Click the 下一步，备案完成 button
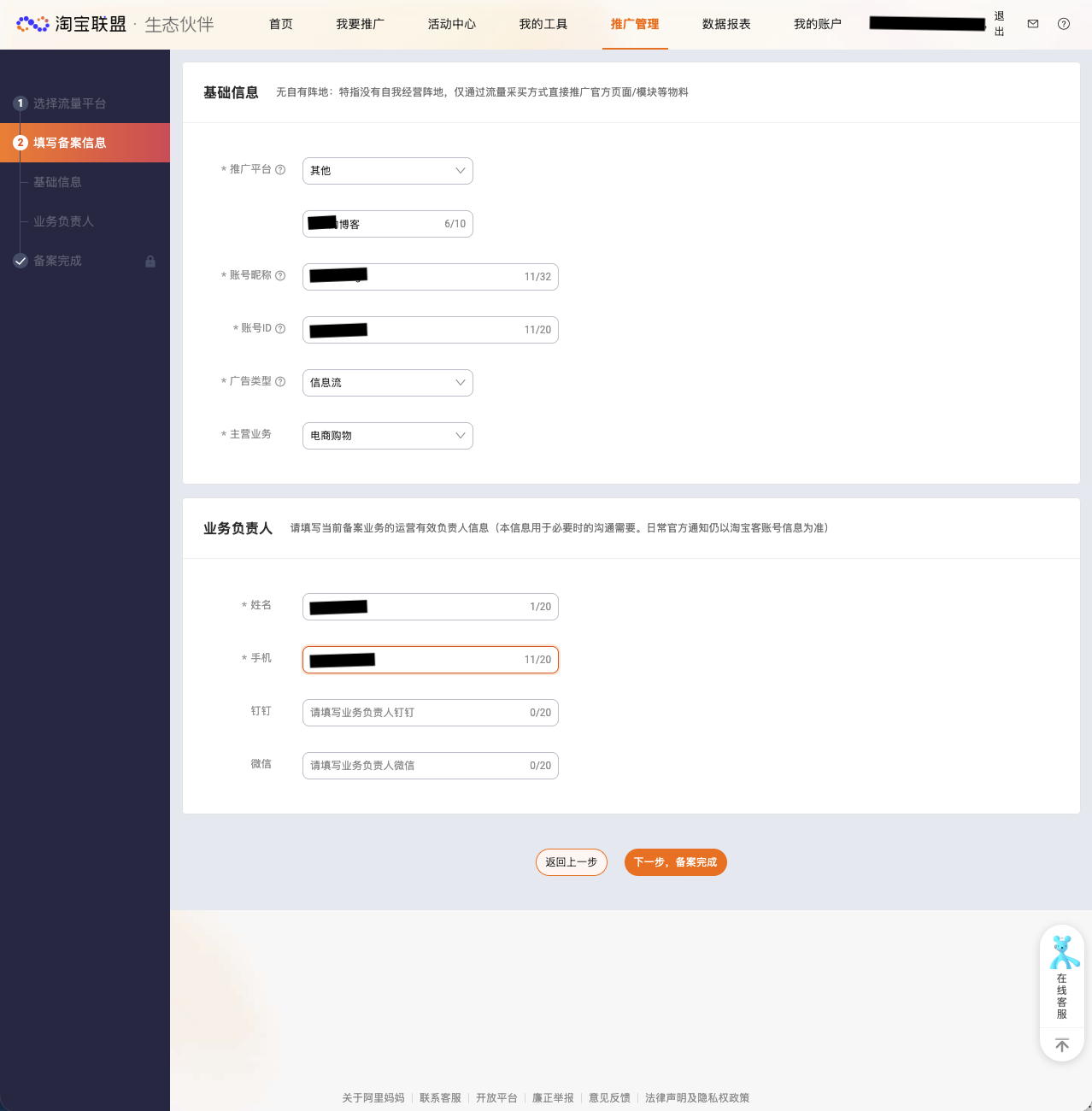Viewport: 1092px width, 1111px height. click(x=675, y=862)
